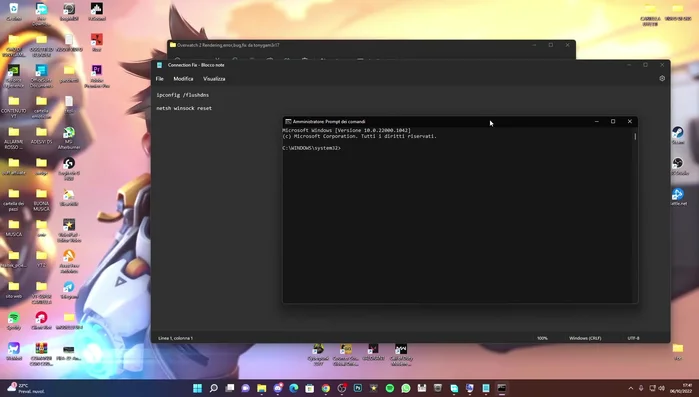Open the File menu in Blocco note
This screenshot has width=699, height=397.
tap(160, 79)
